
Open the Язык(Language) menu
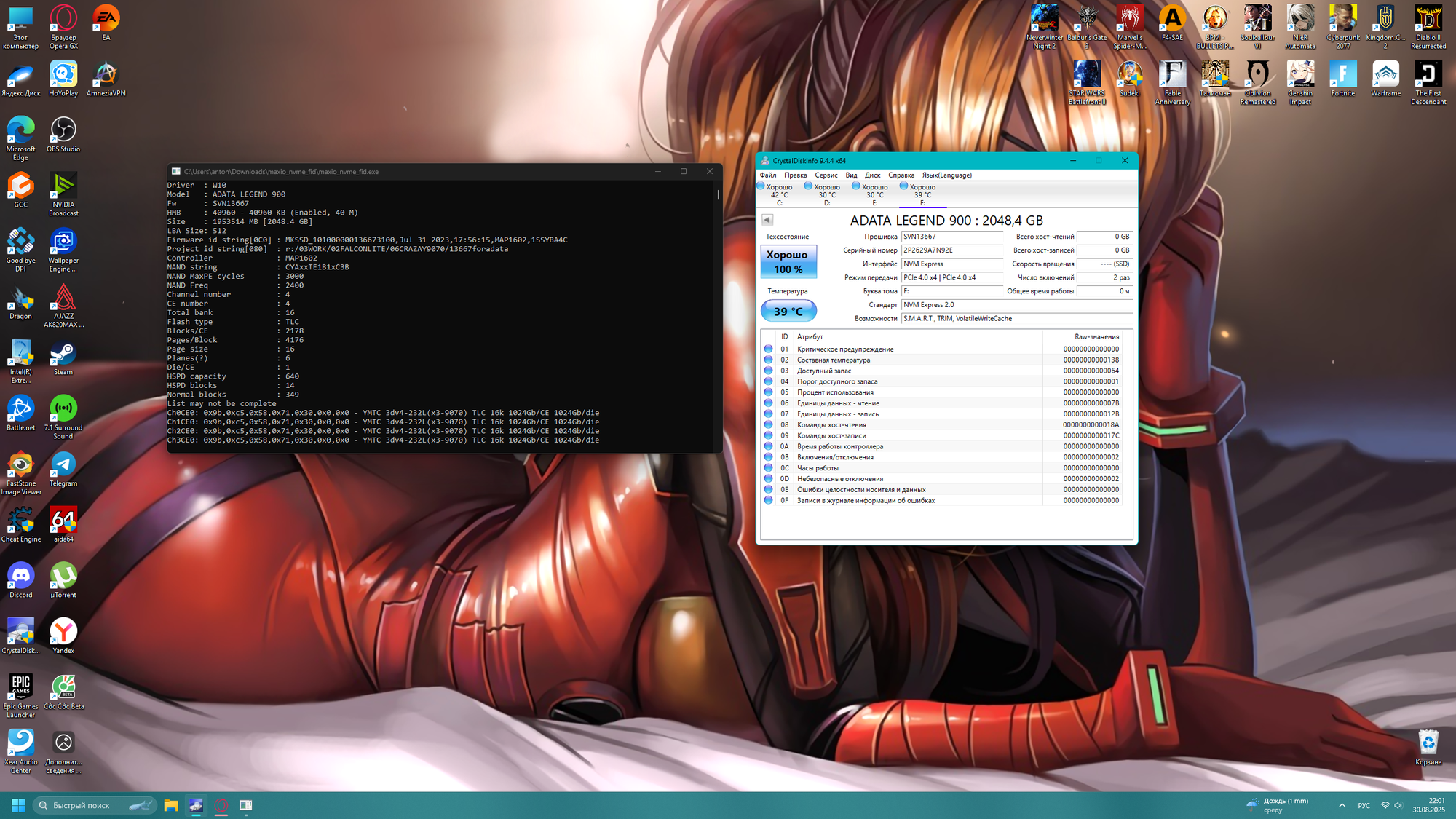946,175
